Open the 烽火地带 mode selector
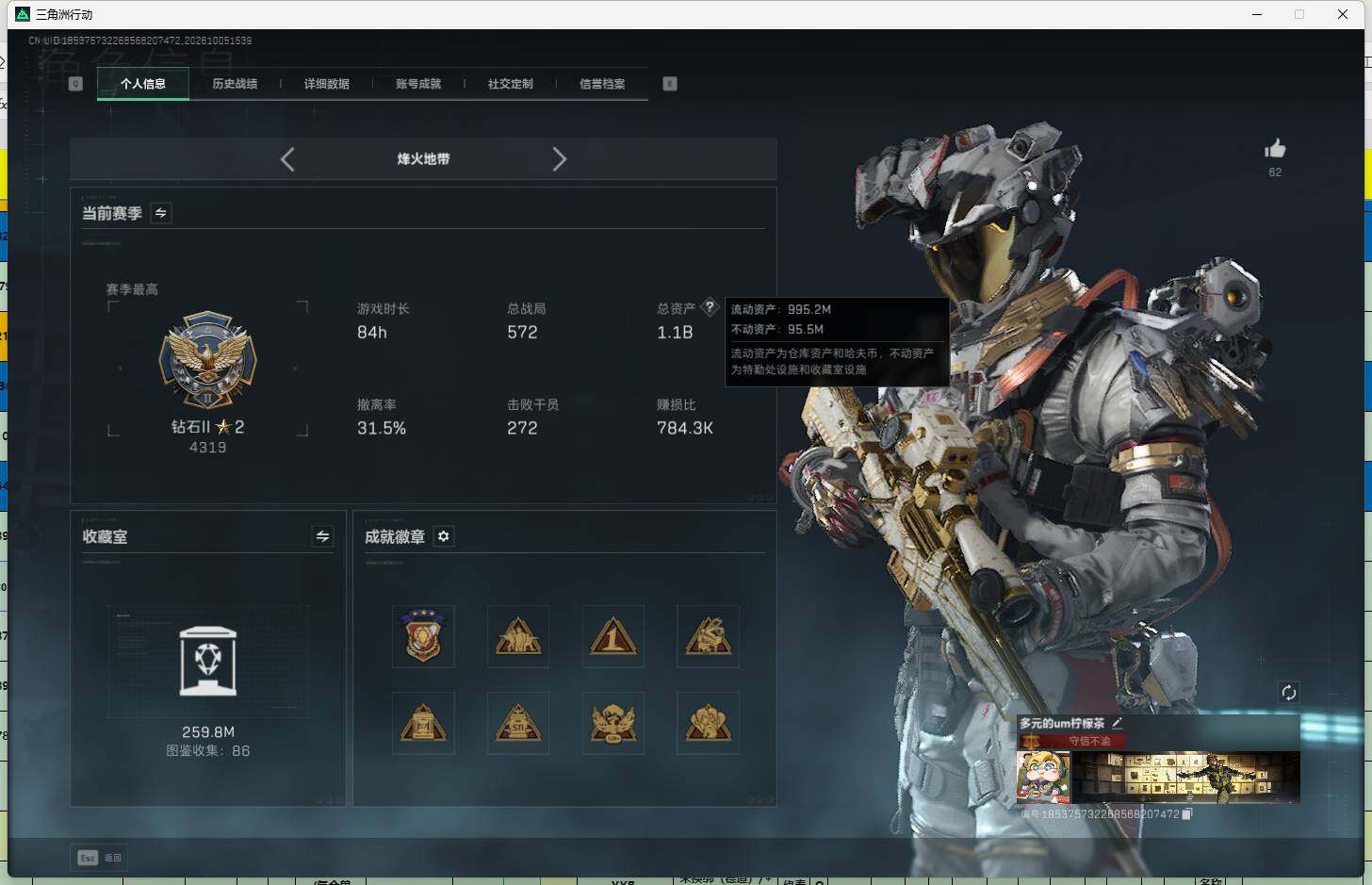Image resolution: width=1372 pixels, height=885 pixels. 423,159
